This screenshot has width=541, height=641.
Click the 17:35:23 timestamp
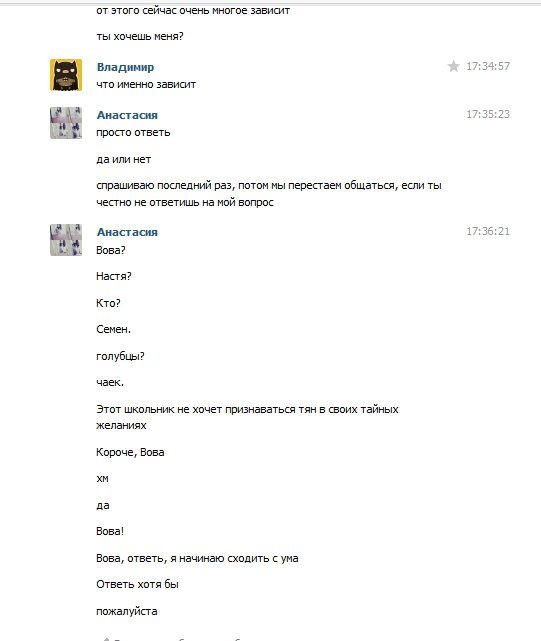point(488,114)
